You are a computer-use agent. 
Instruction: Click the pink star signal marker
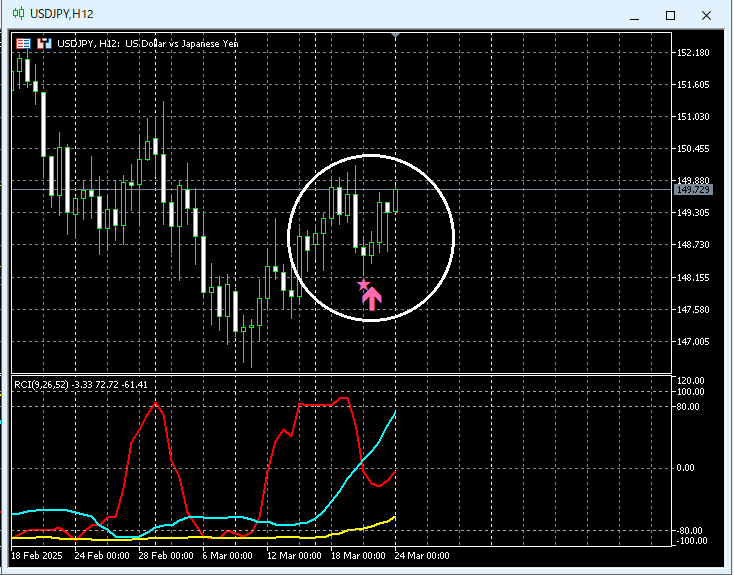[363, 284]
